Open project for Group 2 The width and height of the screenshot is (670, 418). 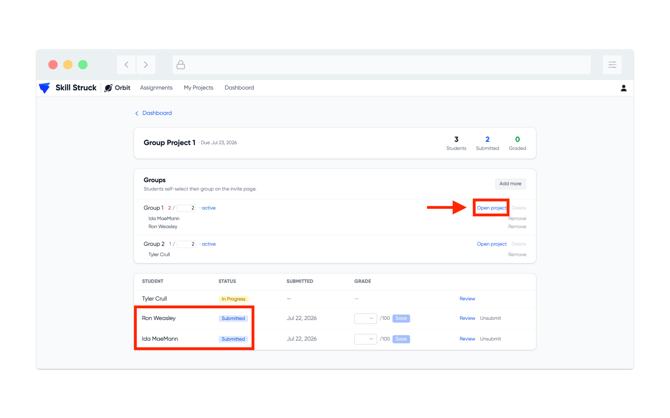491,244
